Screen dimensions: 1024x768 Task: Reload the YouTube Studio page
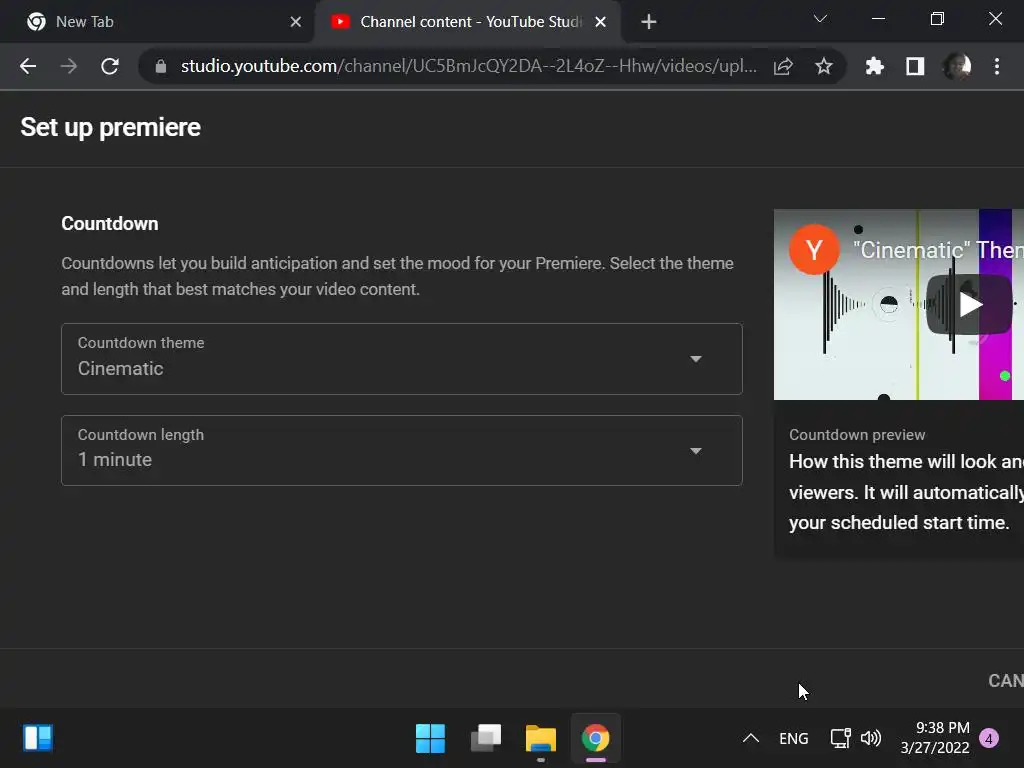[110, 66]
